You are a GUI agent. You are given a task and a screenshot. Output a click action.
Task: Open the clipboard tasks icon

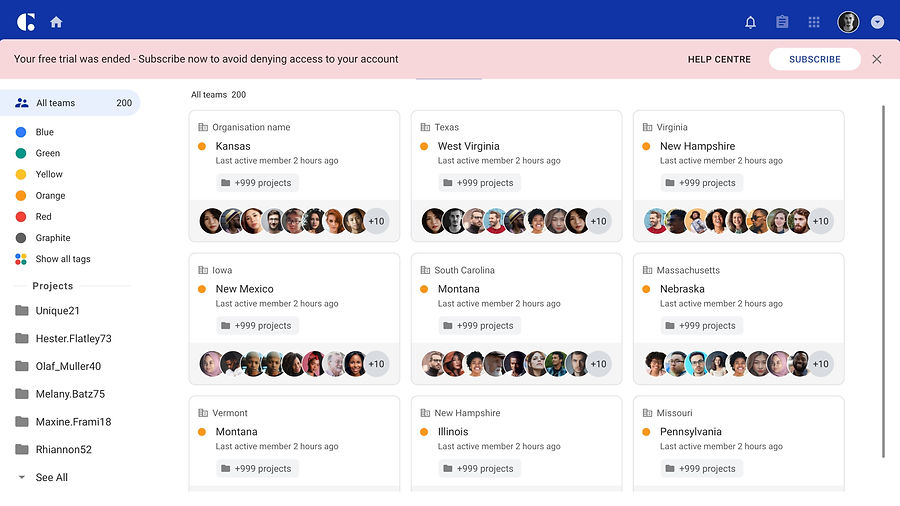click(782, 22)
